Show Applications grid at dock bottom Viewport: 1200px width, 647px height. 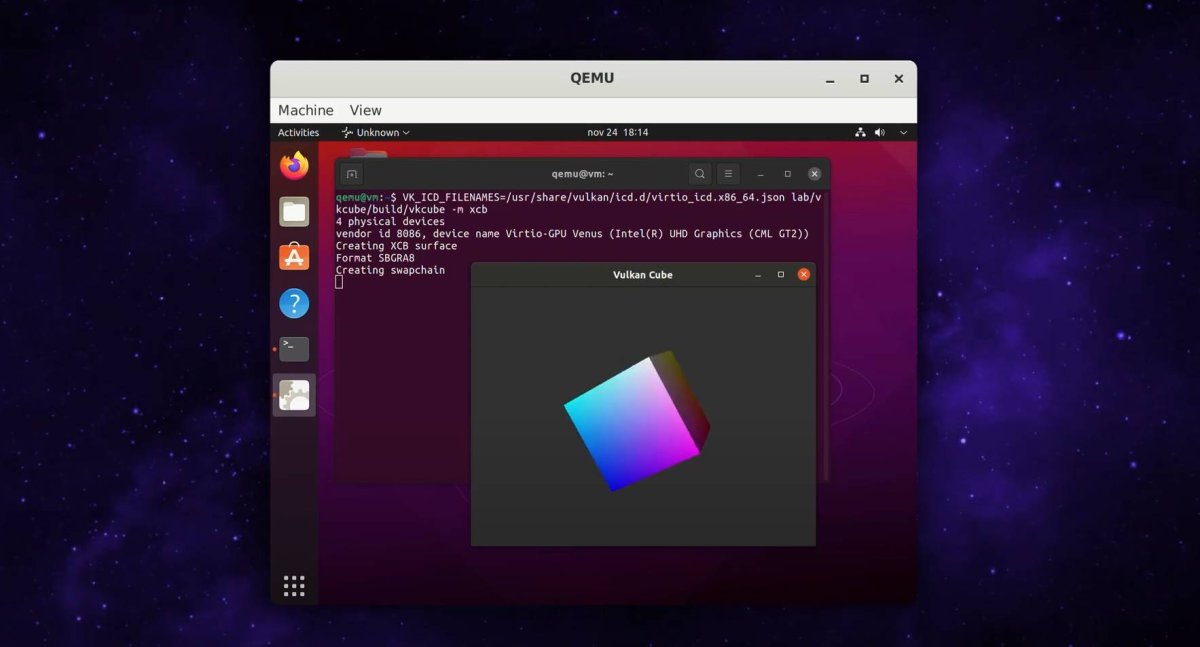(x=294, y=585)
